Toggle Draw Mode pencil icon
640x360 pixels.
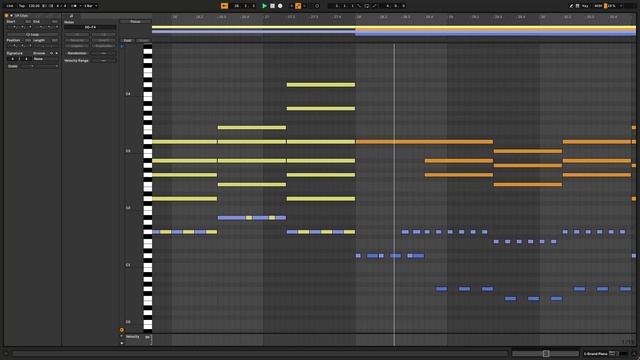571,6
